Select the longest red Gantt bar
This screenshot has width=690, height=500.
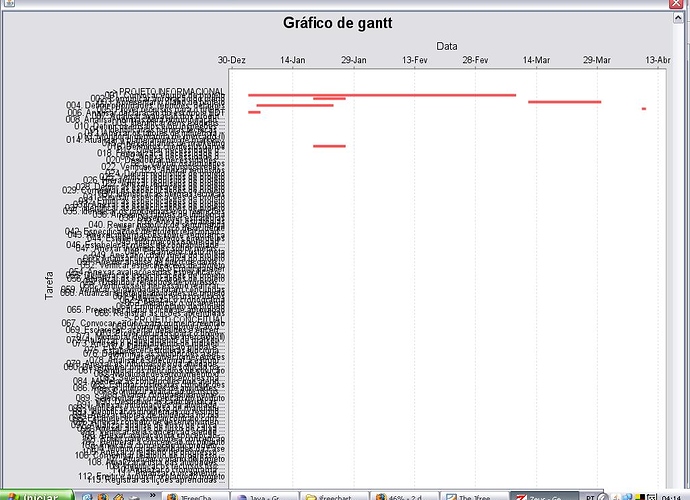coord(382,95)
